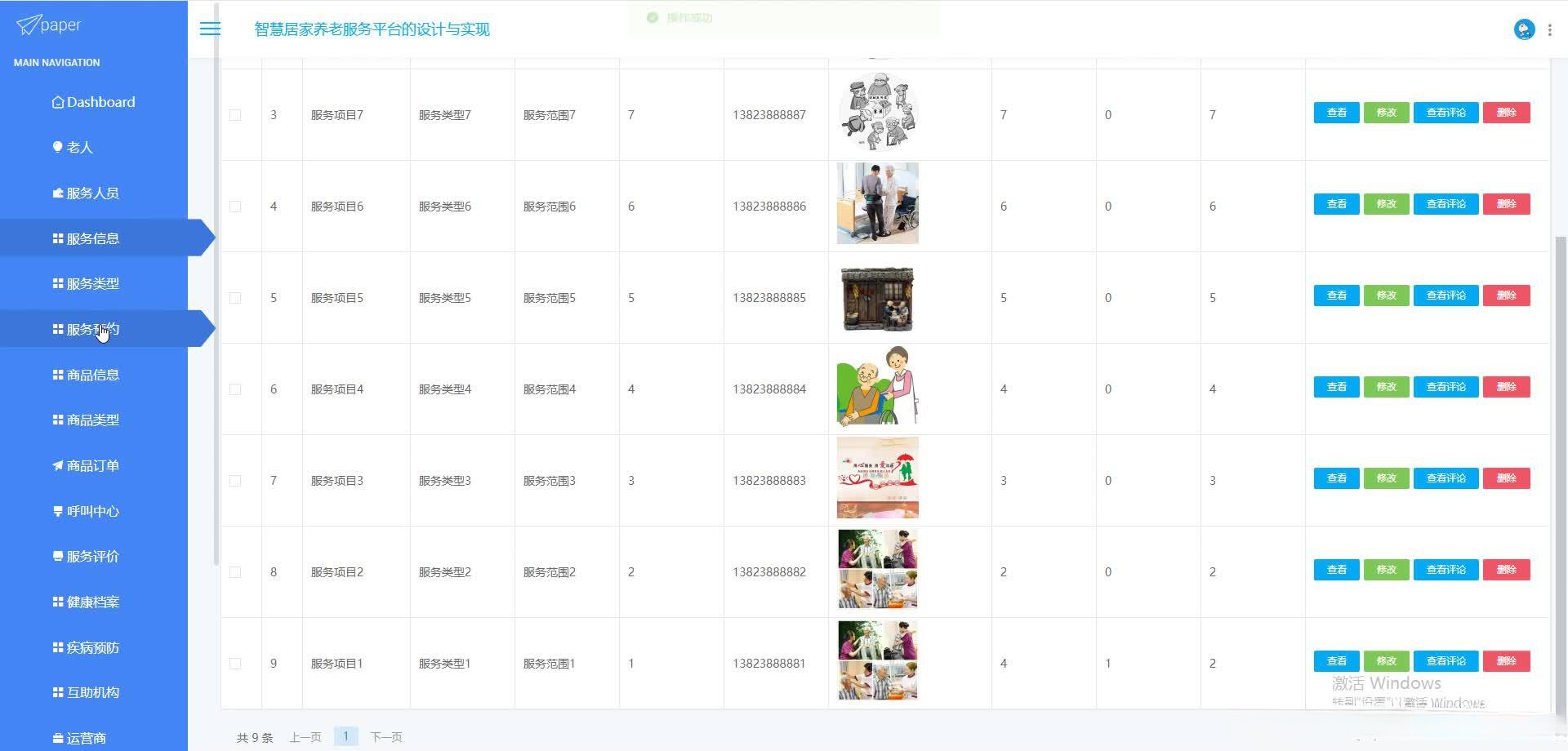Open the 服务项目6 caregiver photo thumbnail
The height and width of the screenshot is (751, 1568).
(877, 203)
